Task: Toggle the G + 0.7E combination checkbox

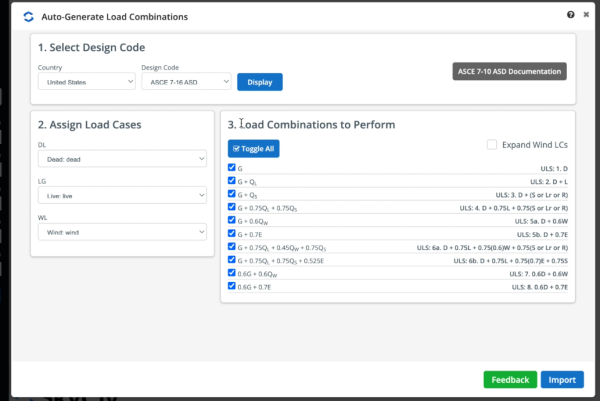Action: [232, 233]
